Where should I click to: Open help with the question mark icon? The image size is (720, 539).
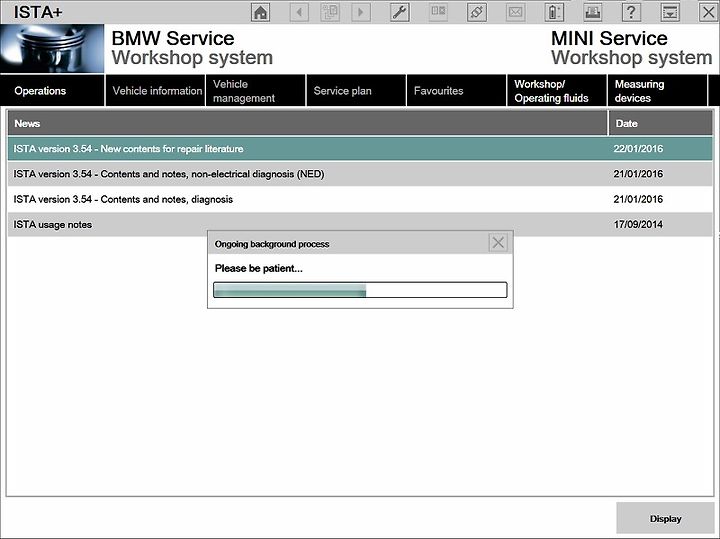click(631, 12)
